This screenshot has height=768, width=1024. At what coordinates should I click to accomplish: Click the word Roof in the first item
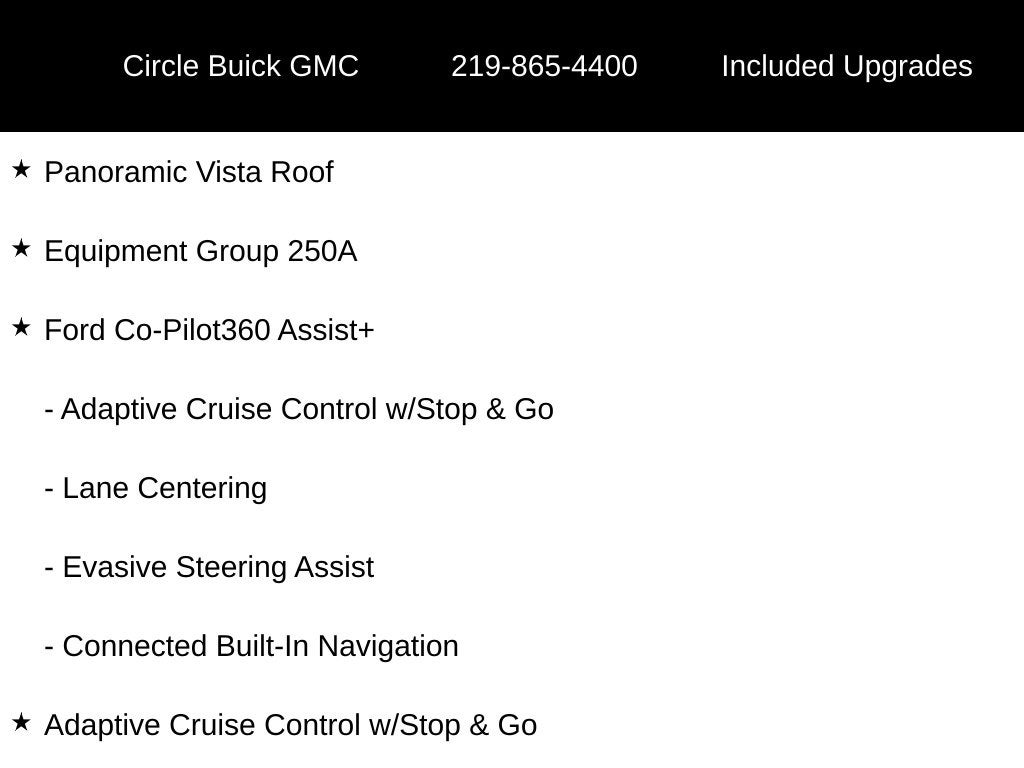point(302,172)
